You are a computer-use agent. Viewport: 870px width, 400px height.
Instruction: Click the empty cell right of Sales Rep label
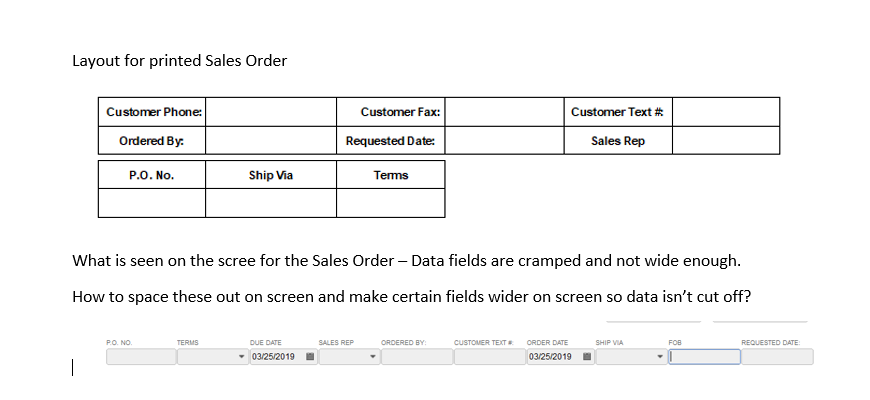pos(725,141)
